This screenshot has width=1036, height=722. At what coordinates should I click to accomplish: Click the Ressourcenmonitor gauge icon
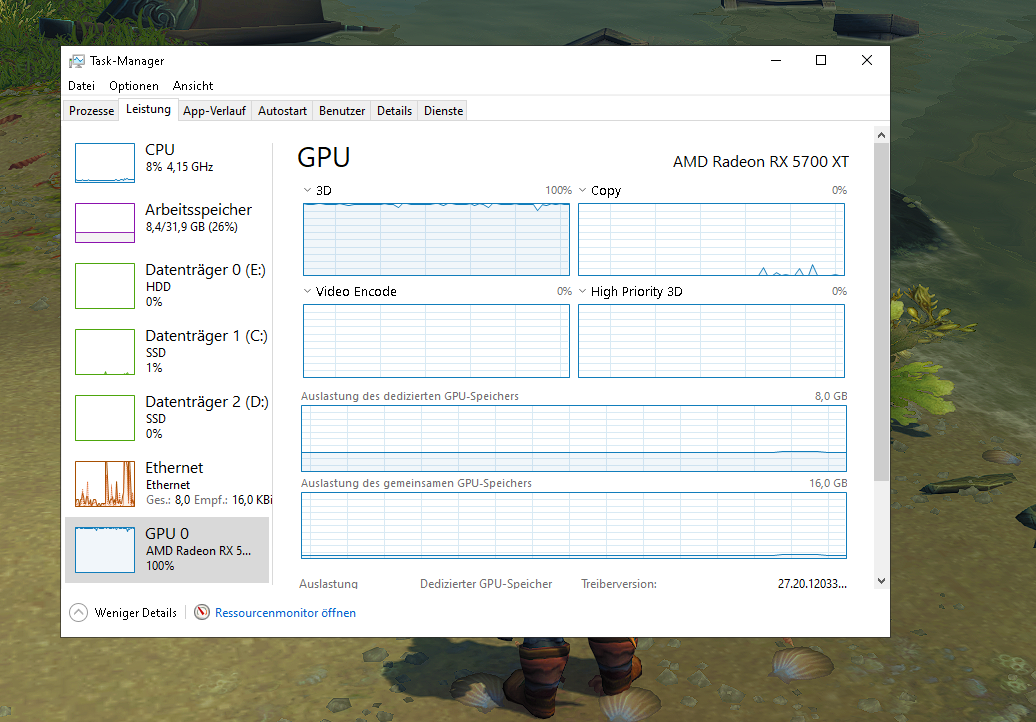click(x=202, y=612)
